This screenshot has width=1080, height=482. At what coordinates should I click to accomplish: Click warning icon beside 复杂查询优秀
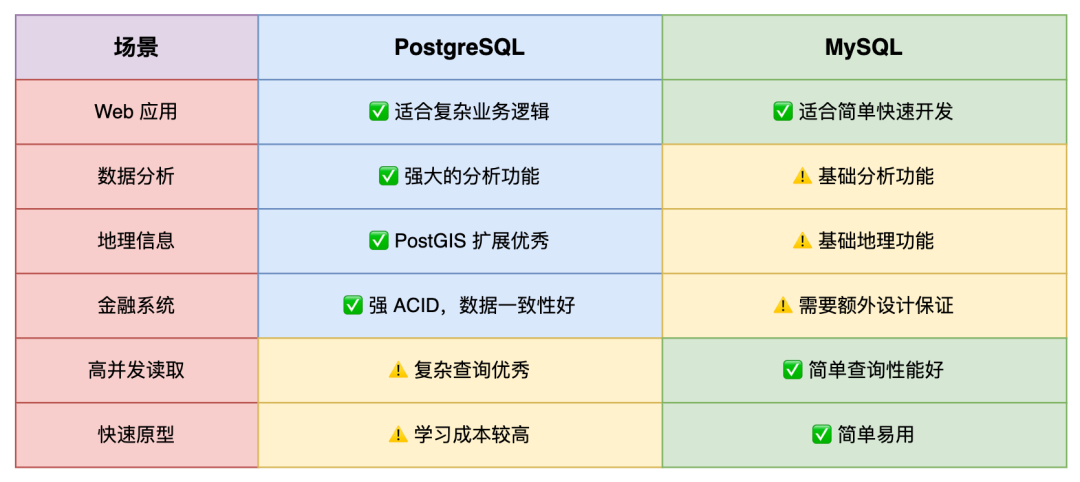pyautogui.click(x=399, y=370)
